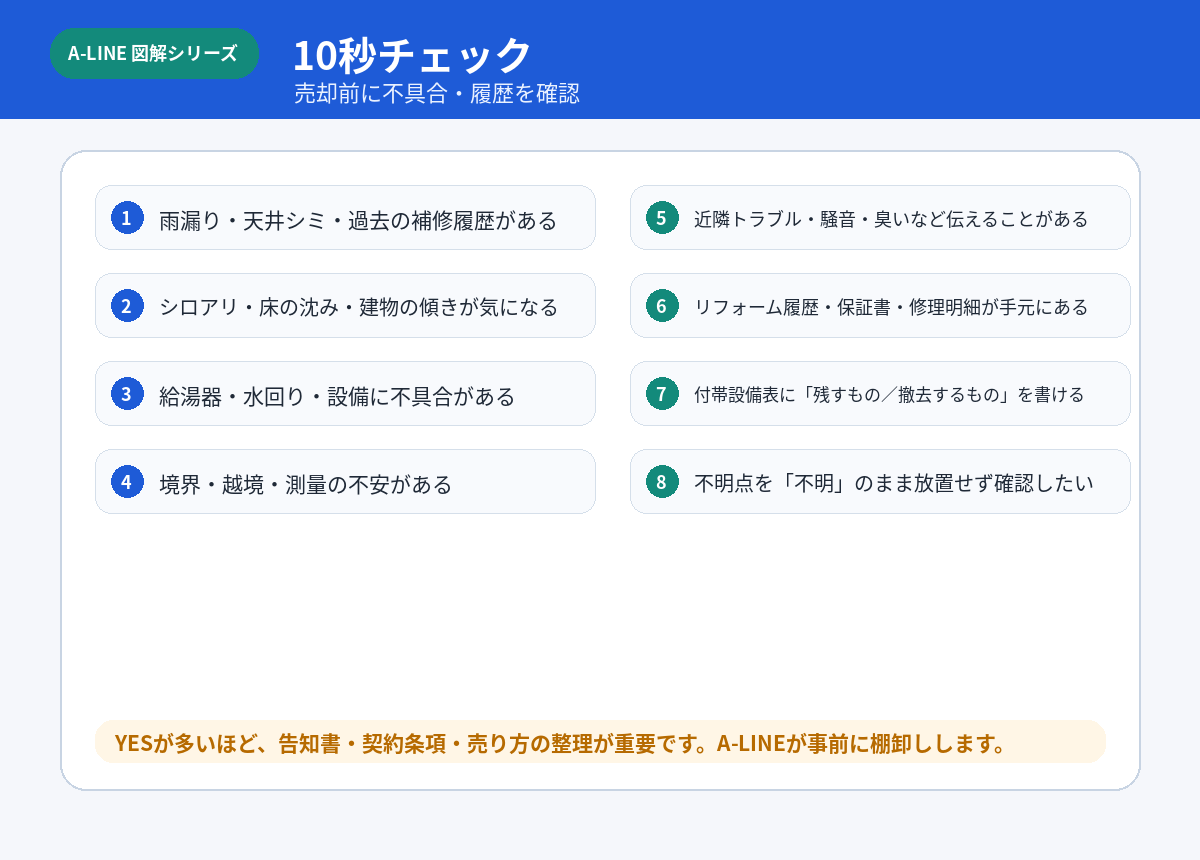
Task: Select item text シロアリ・床の沈み・建物の傾きが気になる
Action: click(x=359, y=307)
